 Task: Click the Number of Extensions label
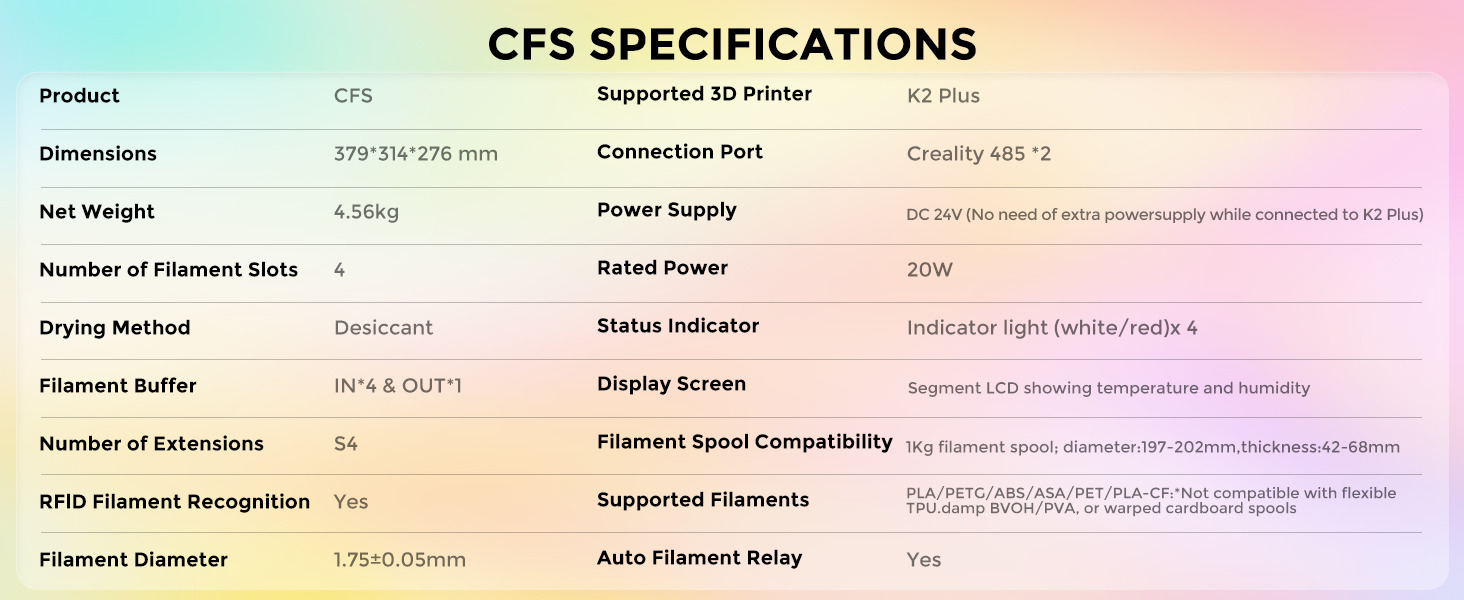click(x=151, y=444)
